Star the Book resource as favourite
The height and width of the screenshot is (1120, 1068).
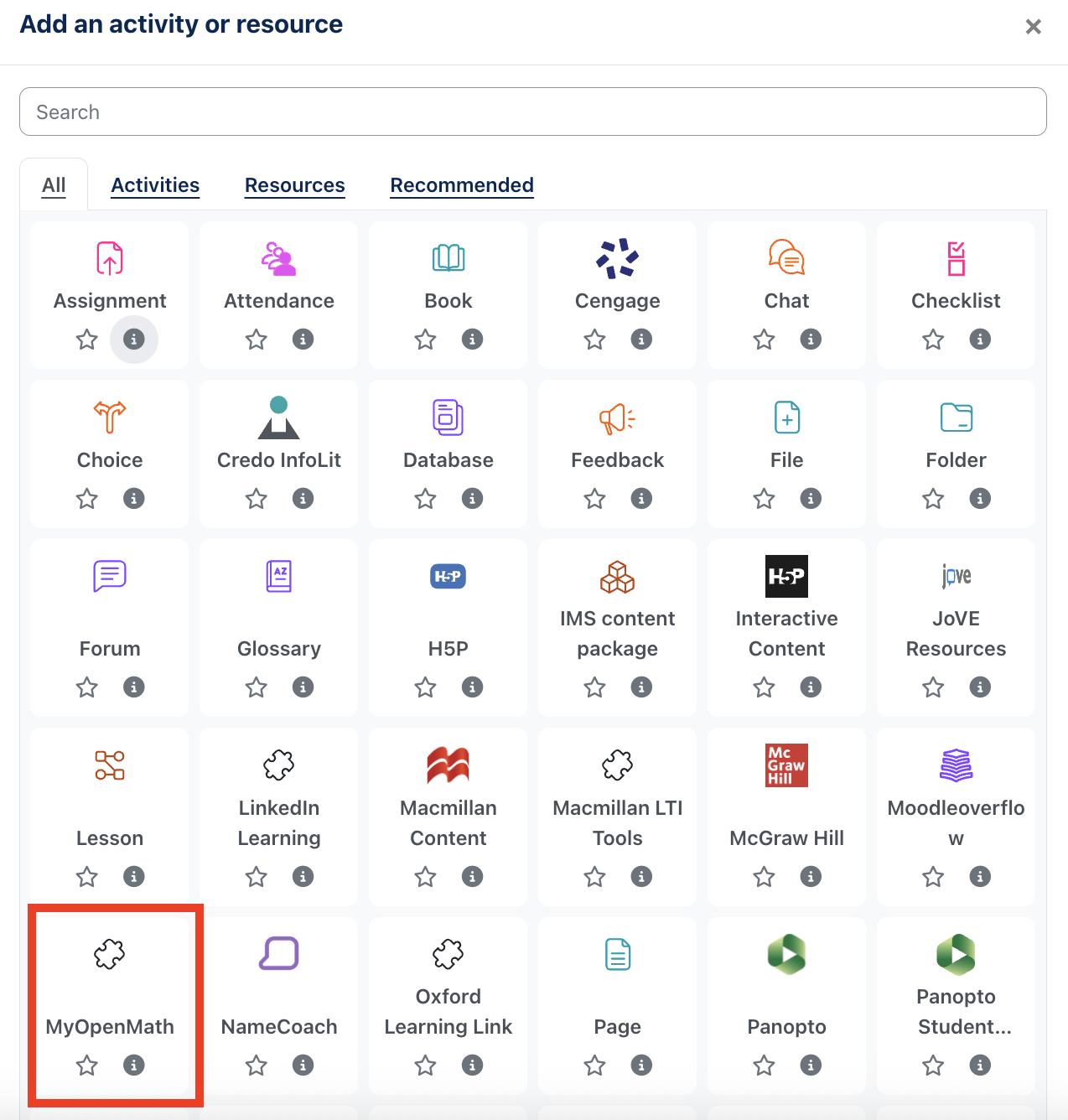pyautogui.click(x=426, y=340)
